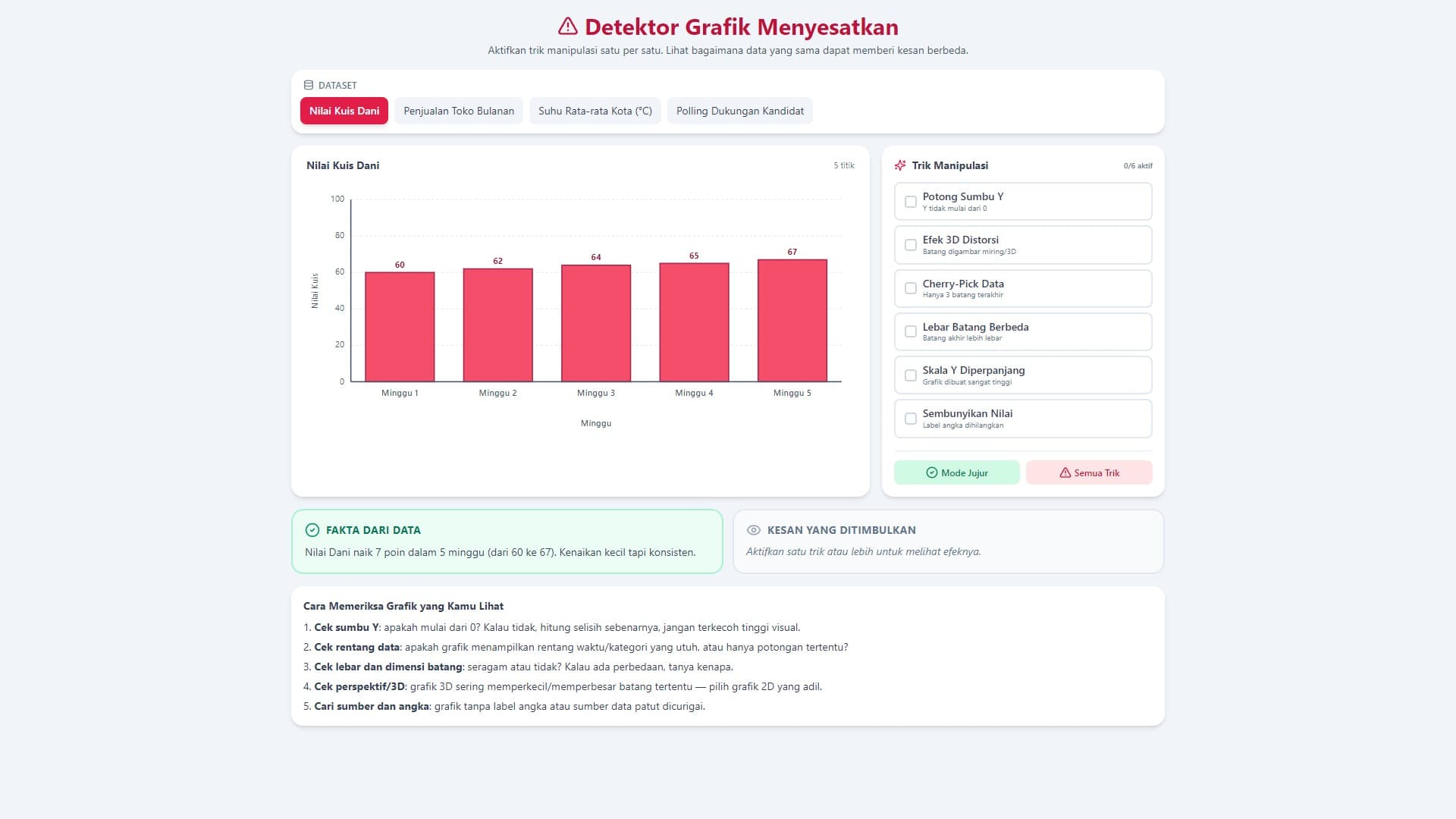Click the value label 60 above the first bar
This screenshot has height=819, width=1456.
pos(400,265)
